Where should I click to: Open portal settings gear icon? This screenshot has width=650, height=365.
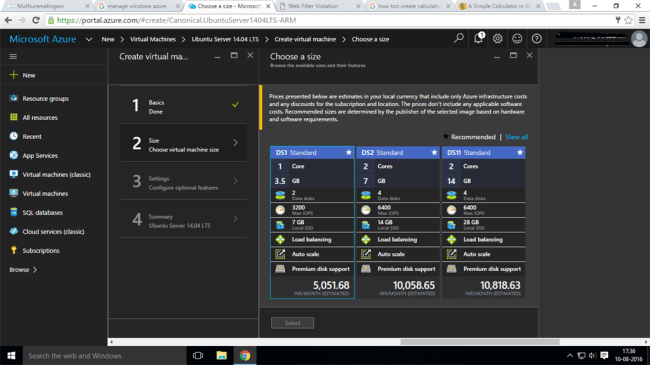[497, 39]
